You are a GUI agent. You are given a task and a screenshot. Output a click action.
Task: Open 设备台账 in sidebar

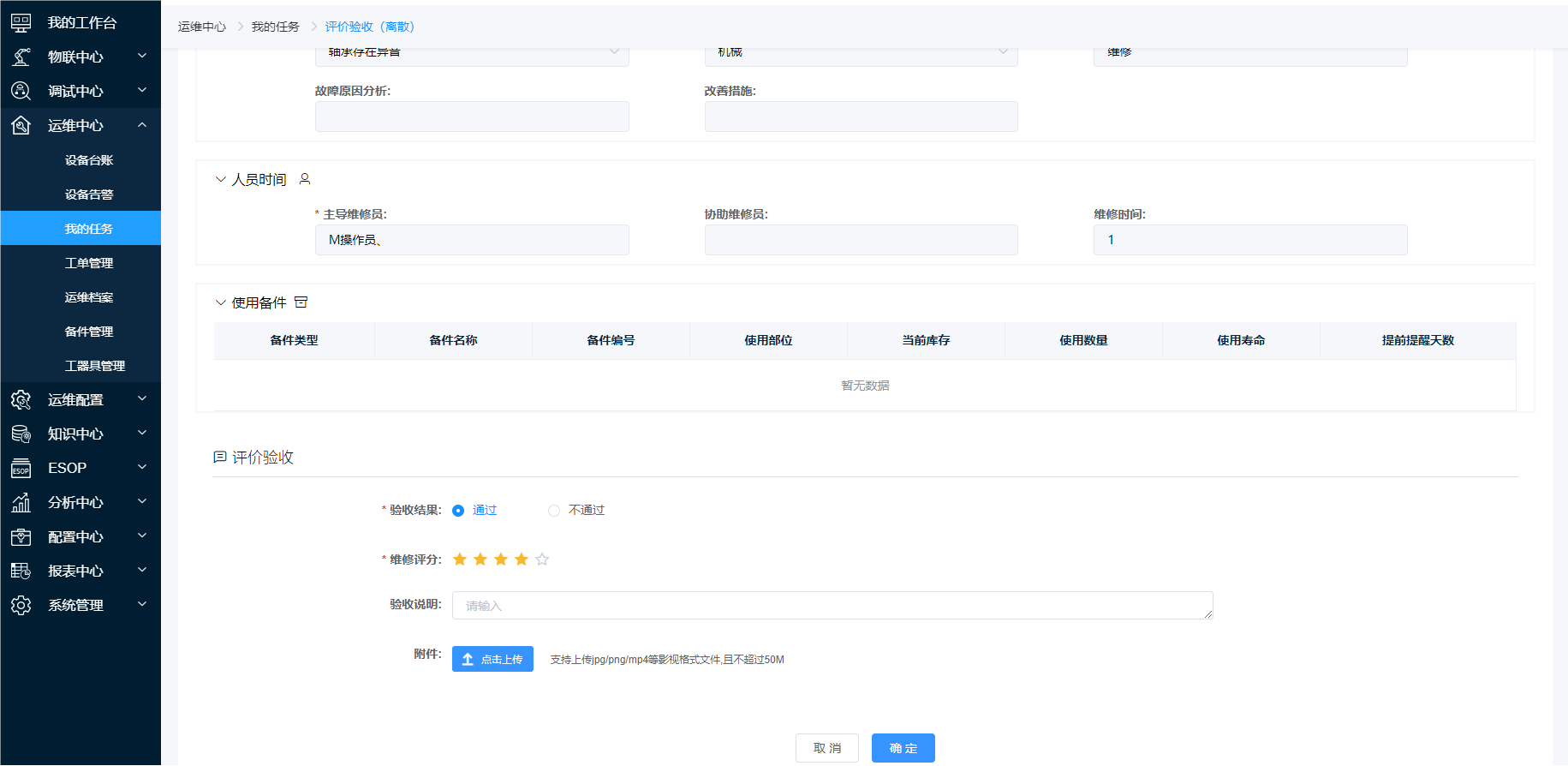(x=89, y=160)
